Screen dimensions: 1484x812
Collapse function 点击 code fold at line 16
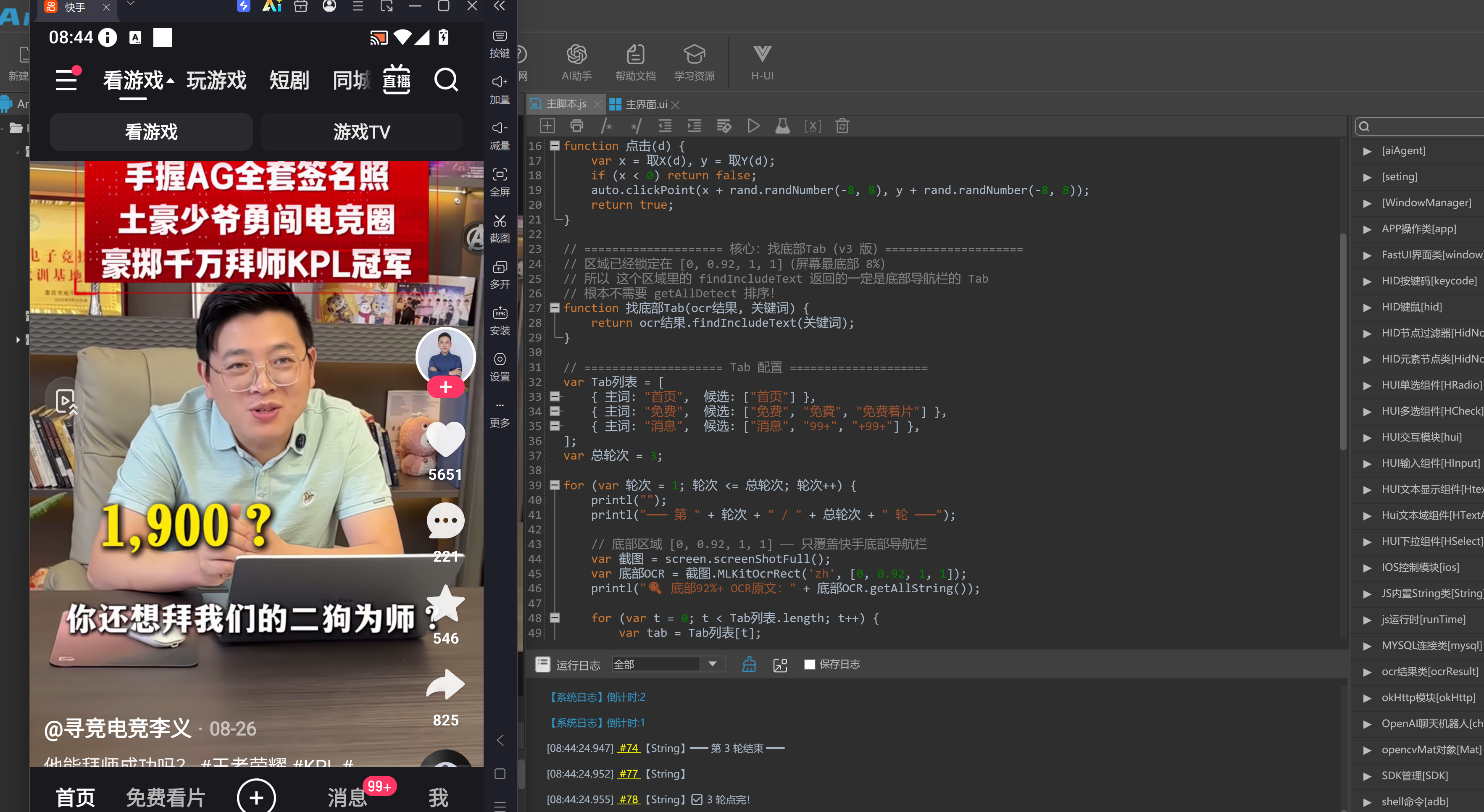point(555,146)
